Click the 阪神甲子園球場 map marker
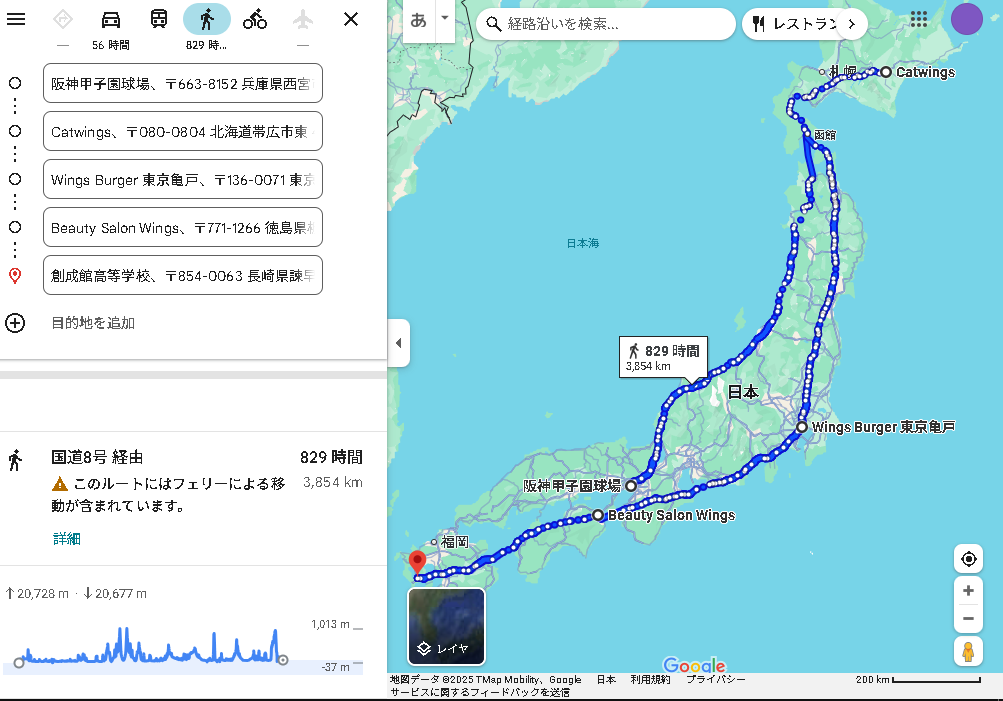The image size is (1003, 701). [x=631, y=485]
